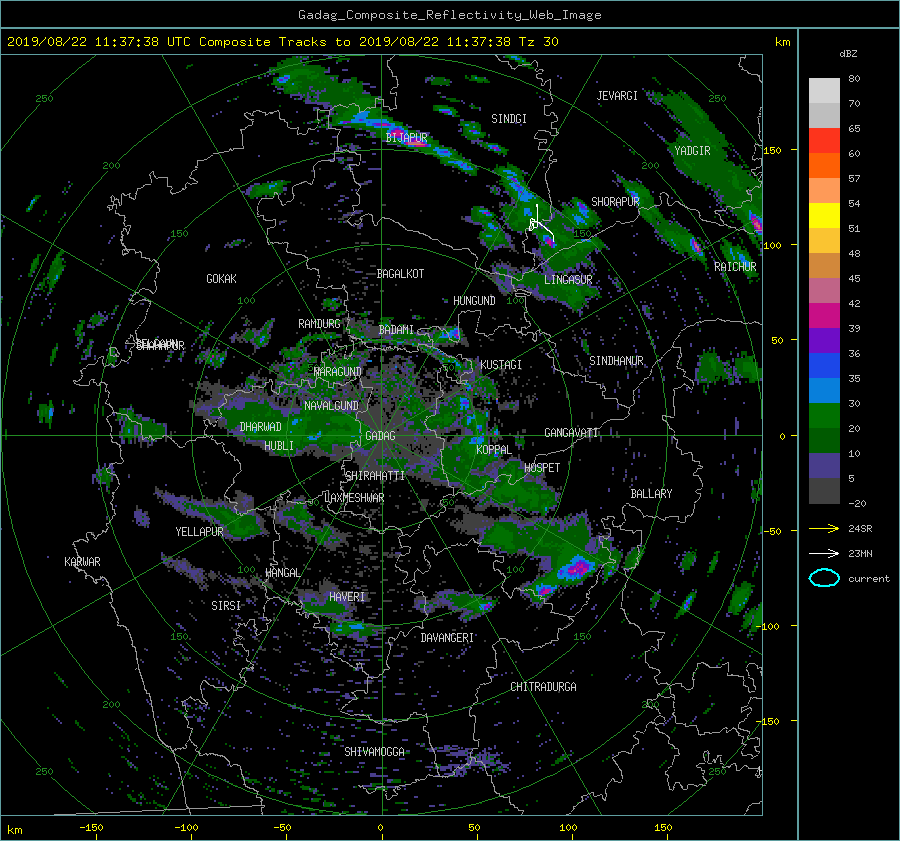Viewport: 900px width, 841px height.
Task: Click the bottom axis tick labeled -150
Action: coord(91,828)
